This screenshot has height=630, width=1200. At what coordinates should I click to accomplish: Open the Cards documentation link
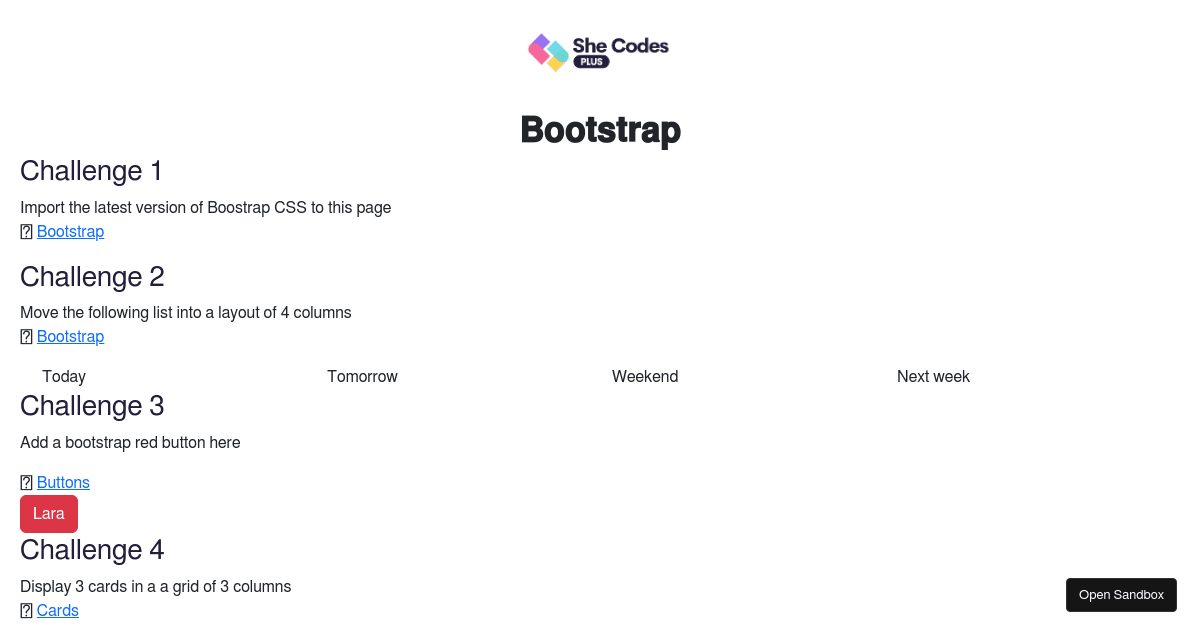(57, 610)
